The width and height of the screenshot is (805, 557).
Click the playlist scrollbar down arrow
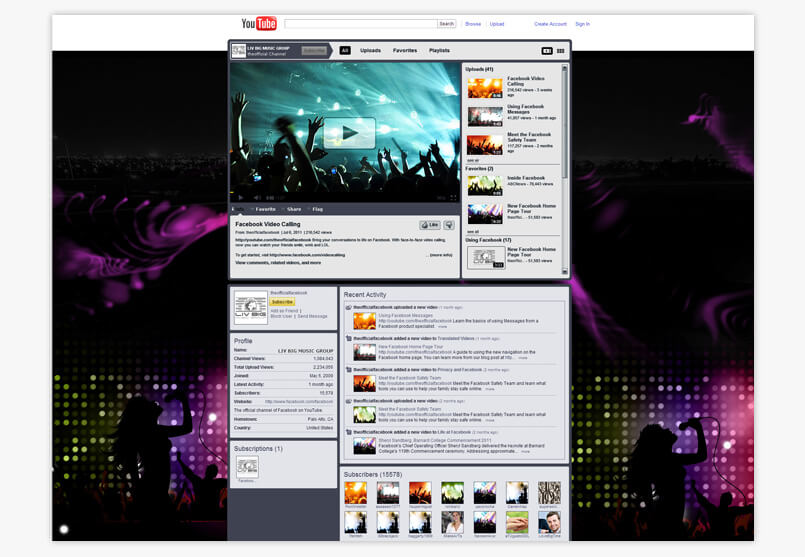[x=565, y=271]
